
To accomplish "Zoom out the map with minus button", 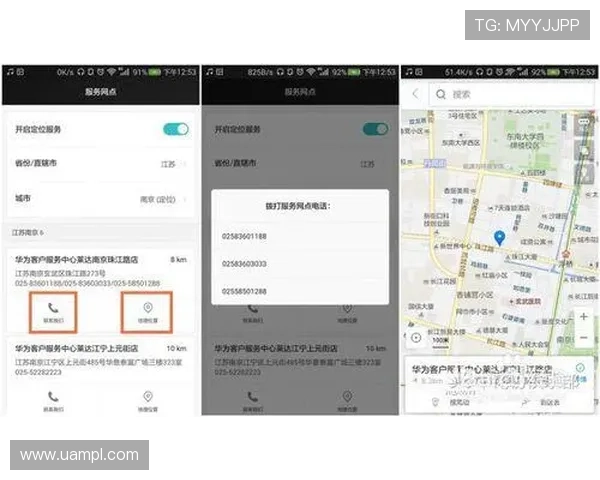I will click(x=584, y=338).
